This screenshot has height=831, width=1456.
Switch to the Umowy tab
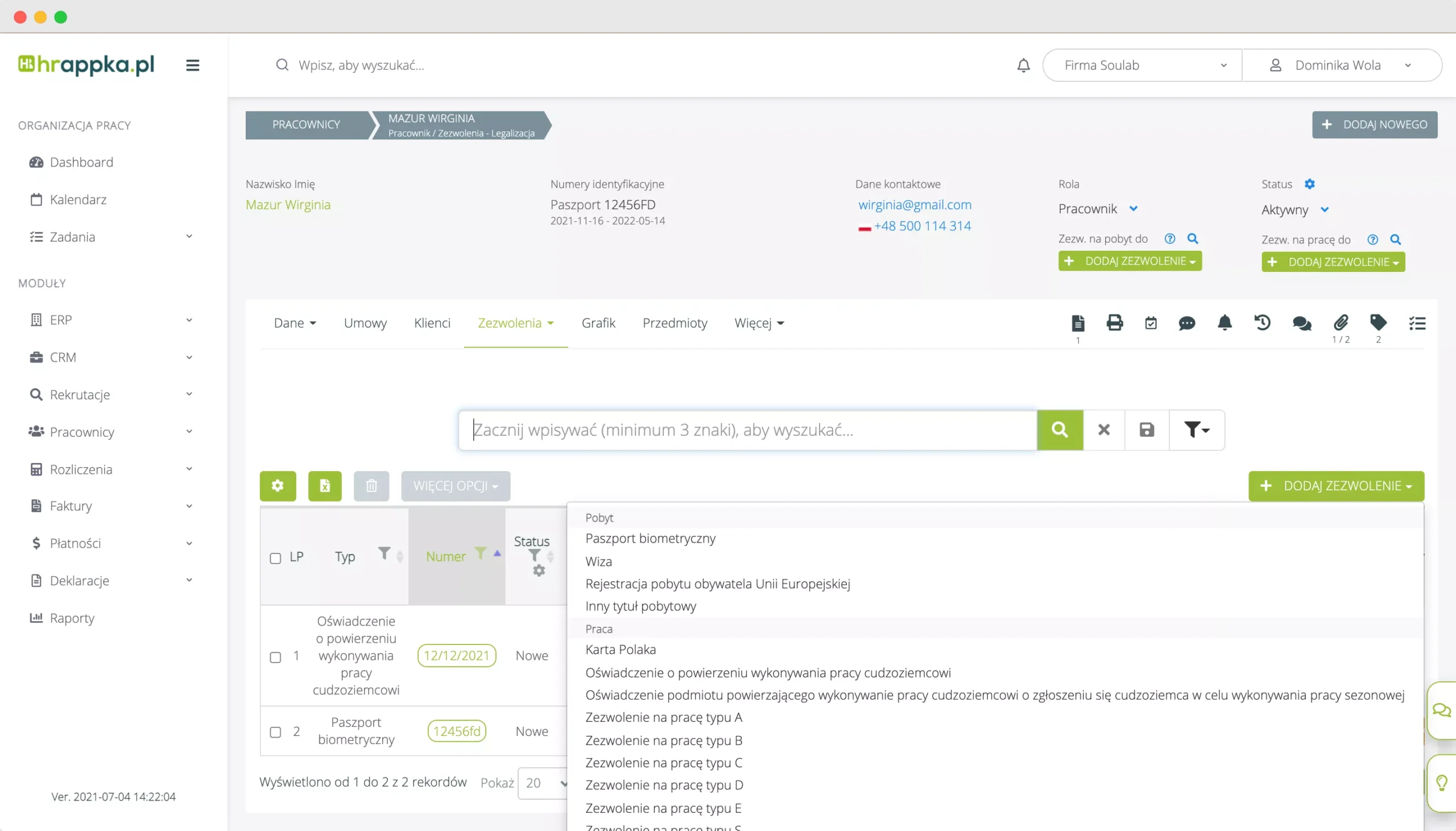365,323
